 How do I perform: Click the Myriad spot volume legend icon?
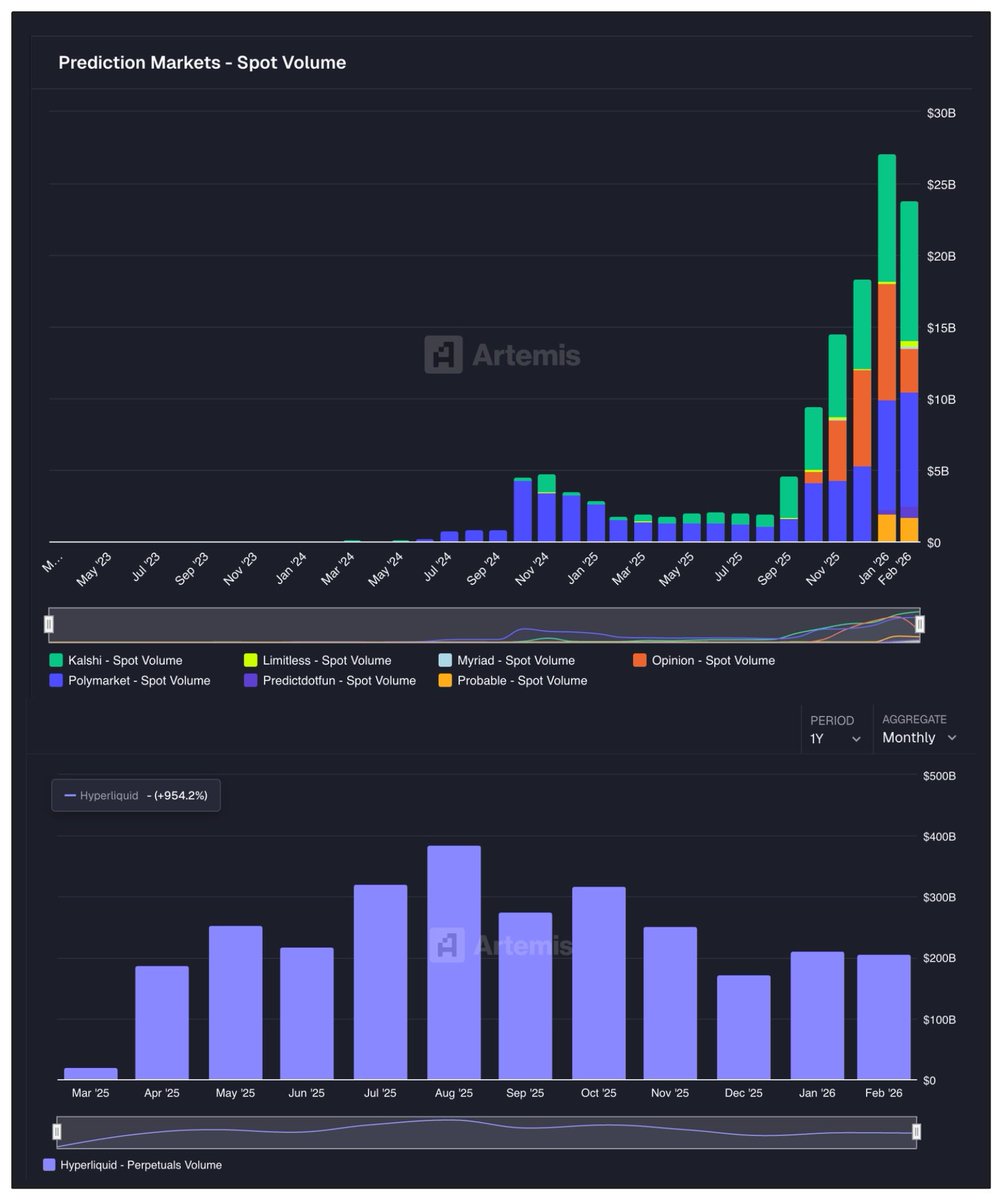pos(443,660)
